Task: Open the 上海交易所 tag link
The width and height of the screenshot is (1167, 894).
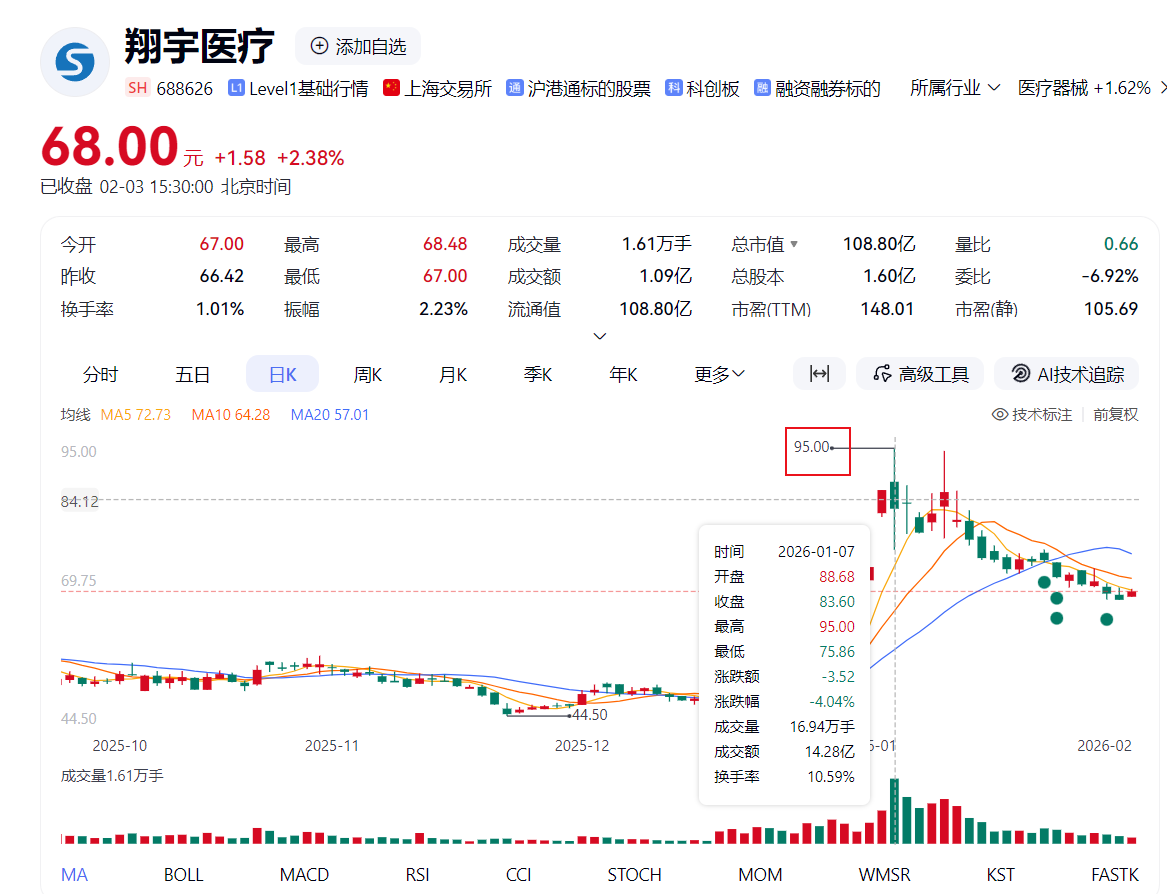Action: point(448,89)
